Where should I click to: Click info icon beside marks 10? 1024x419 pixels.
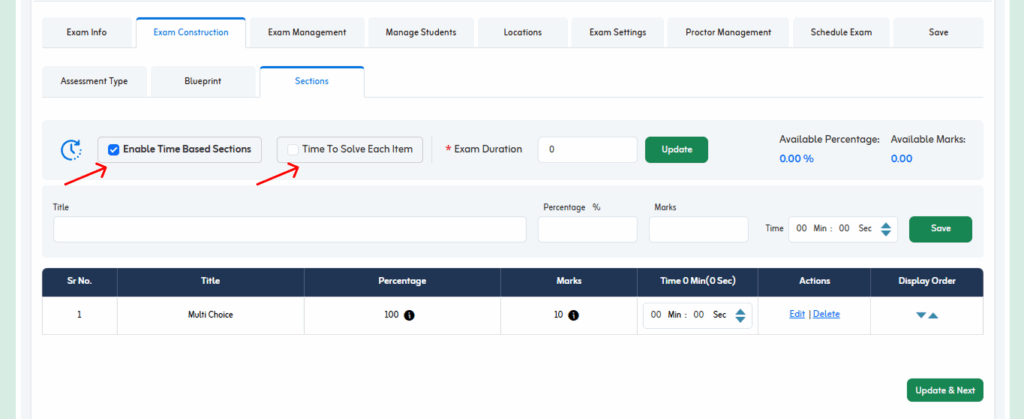tap(575, 314)
